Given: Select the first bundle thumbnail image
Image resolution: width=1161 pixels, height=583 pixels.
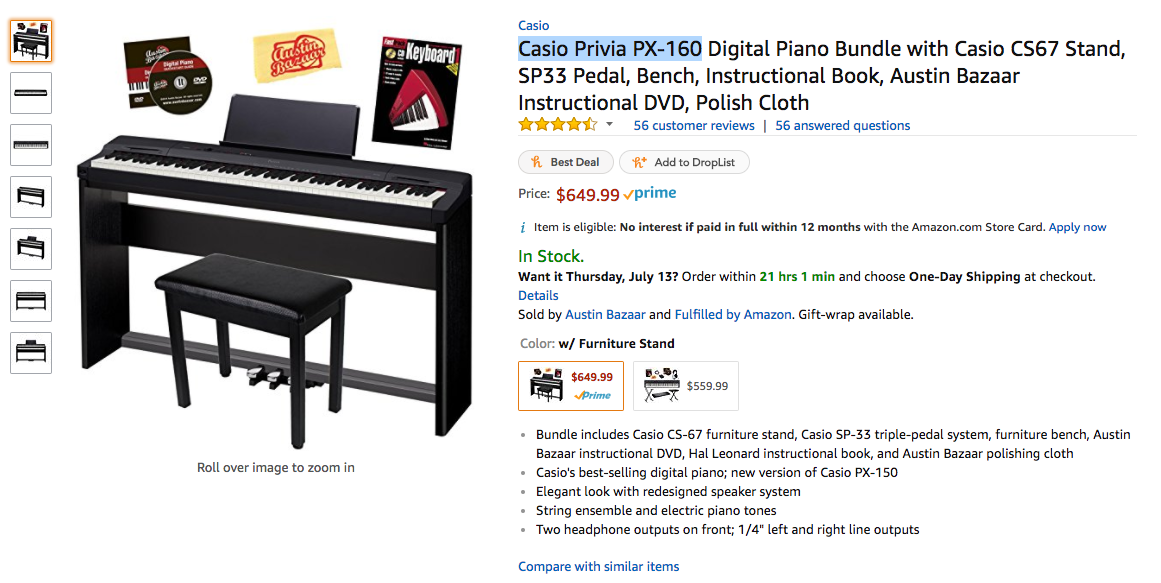Looking at the screenshot, I should click(x=31, y=41).
